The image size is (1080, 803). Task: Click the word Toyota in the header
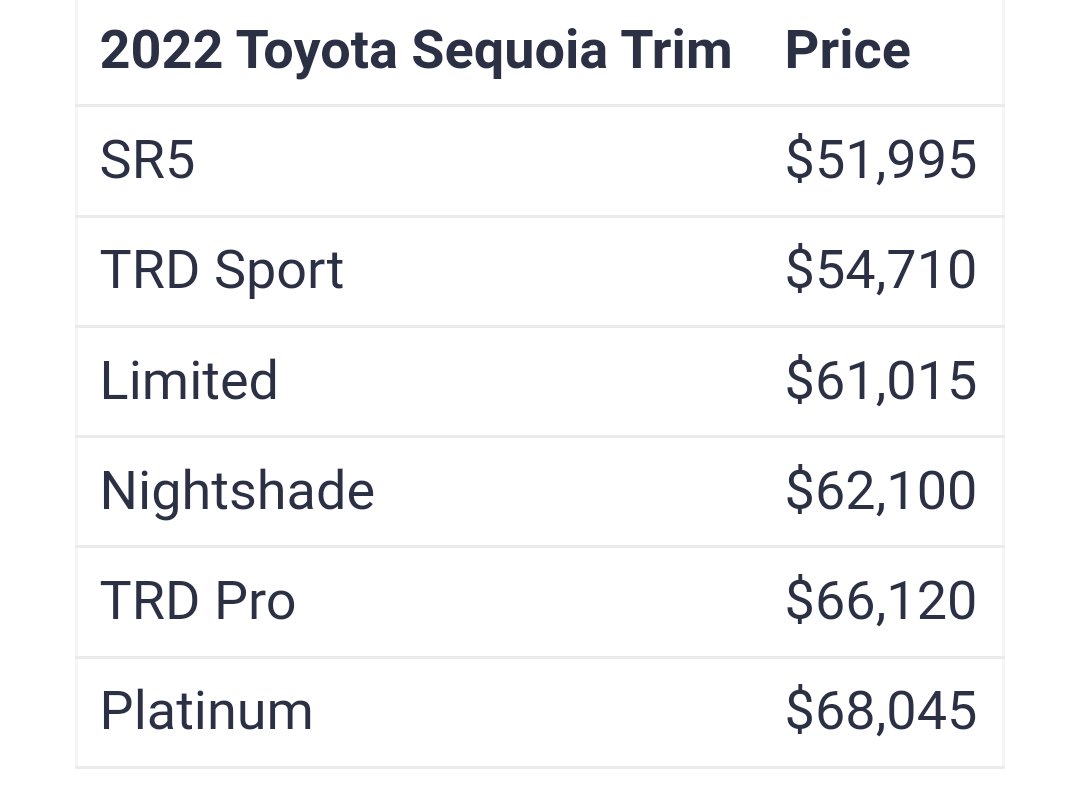(x=317, y=52)
